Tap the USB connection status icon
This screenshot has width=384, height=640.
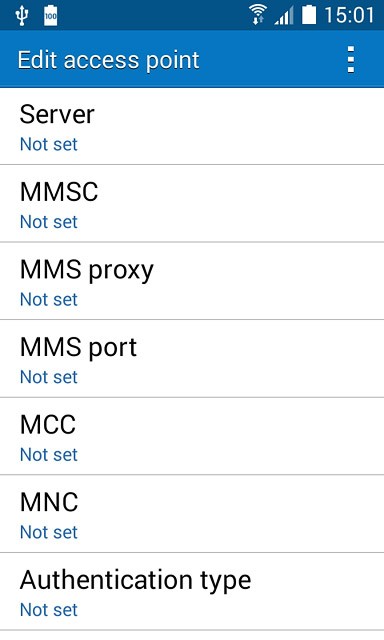coord(21,16)
